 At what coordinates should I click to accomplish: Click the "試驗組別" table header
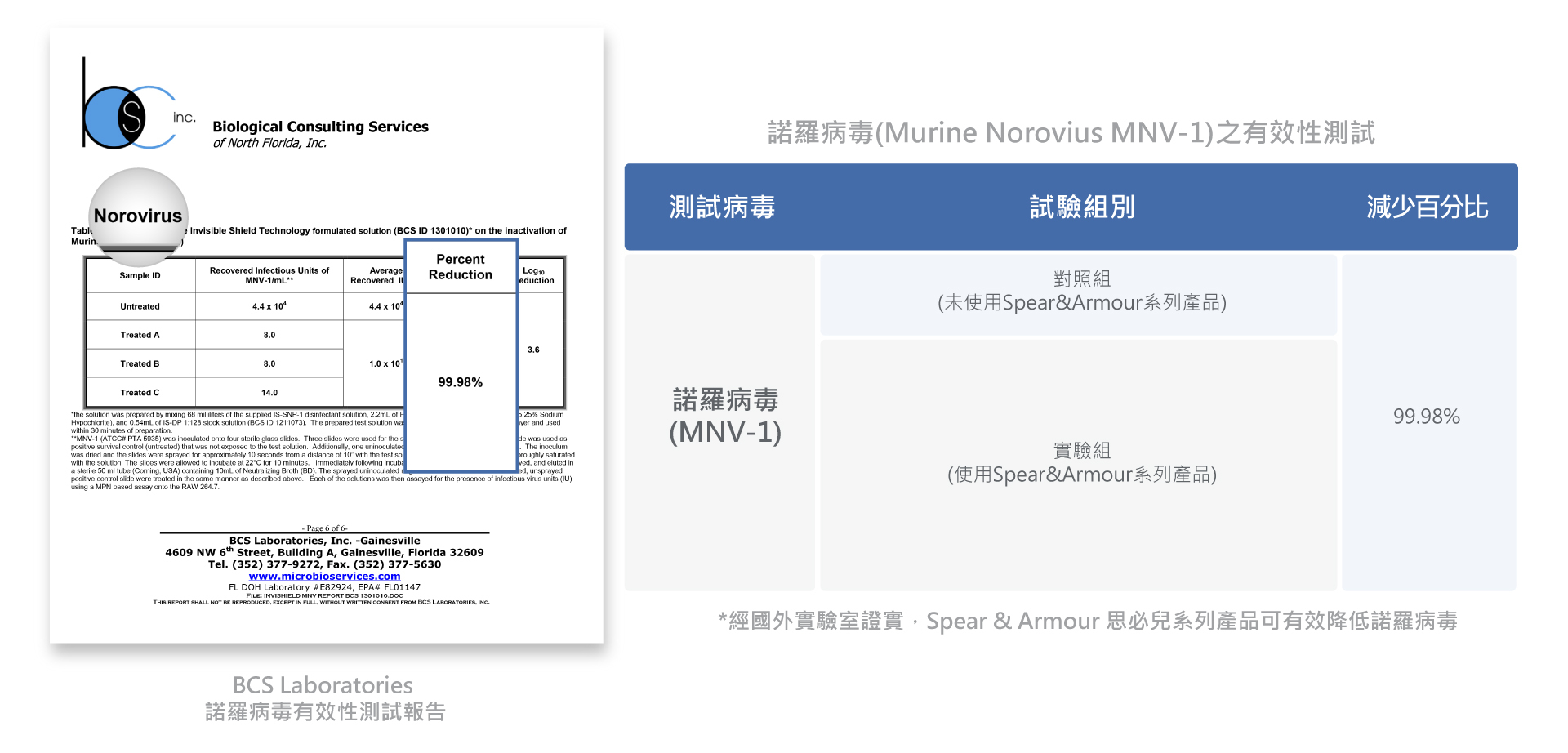1082,207
